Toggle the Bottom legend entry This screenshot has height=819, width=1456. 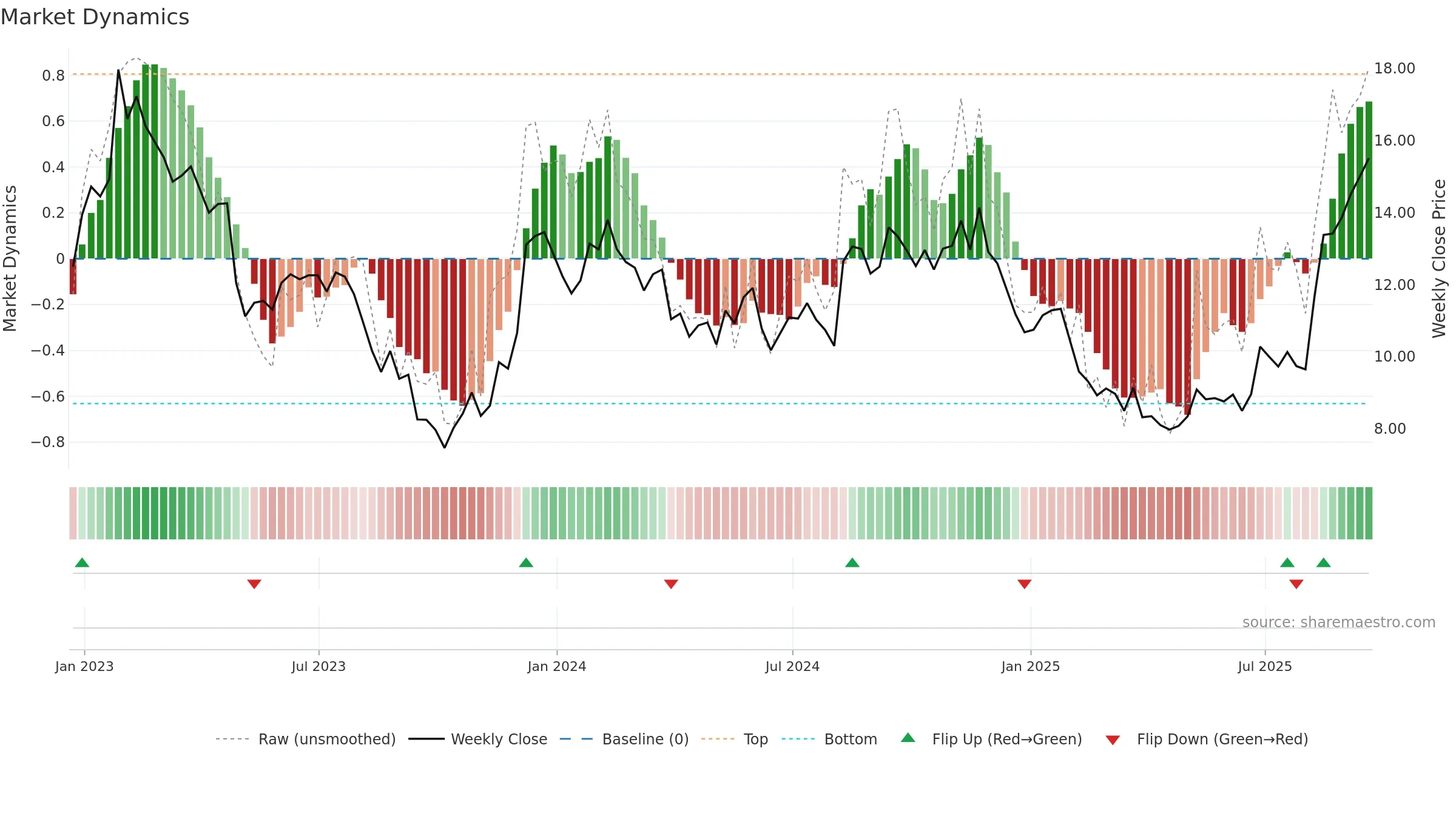829,739
